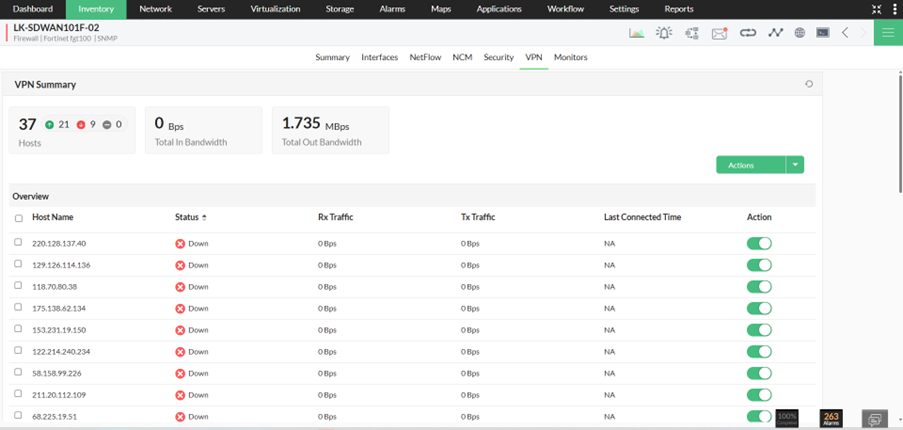Disable the toggle for host 220.128.137.40
Screen dimensions: 903x430
tap(759, 243)
